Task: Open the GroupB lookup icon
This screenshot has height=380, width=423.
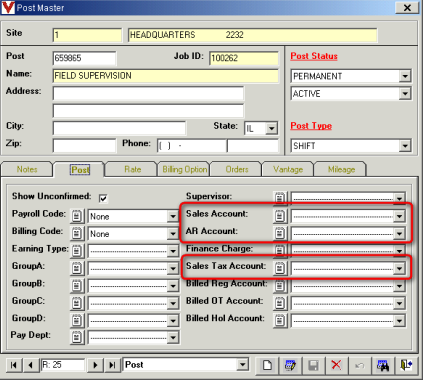Action: 77,286
